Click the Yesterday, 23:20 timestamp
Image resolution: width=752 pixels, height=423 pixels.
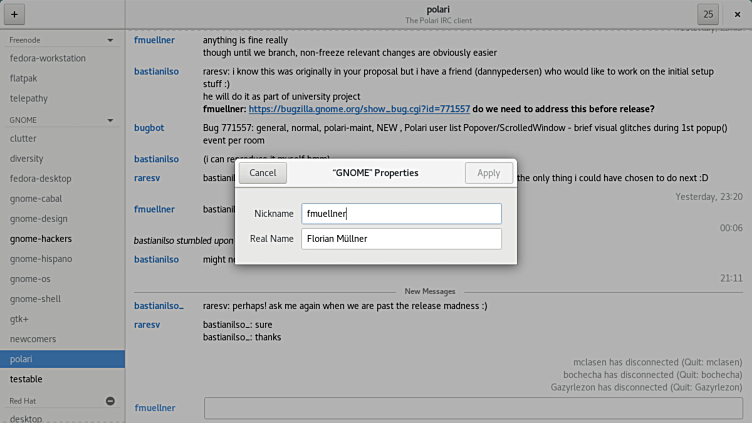pos(709,197)
